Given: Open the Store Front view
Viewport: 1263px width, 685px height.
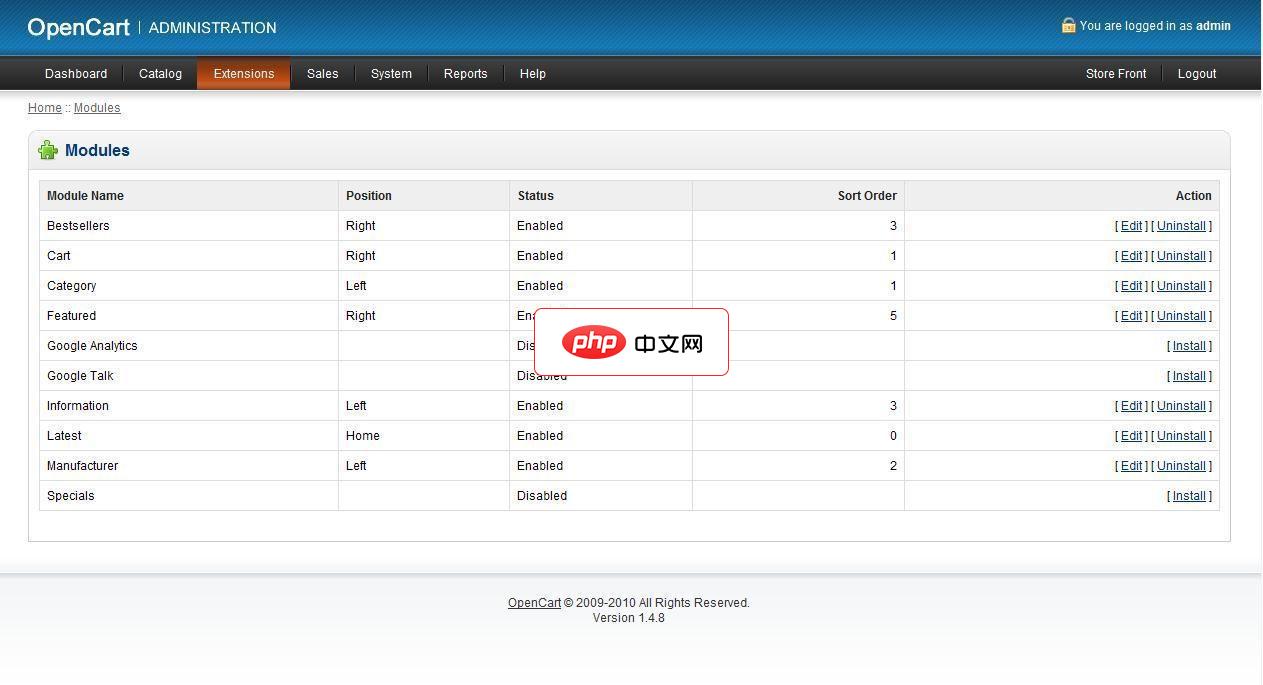Looking at the screenshot, I should [1115, 73].
